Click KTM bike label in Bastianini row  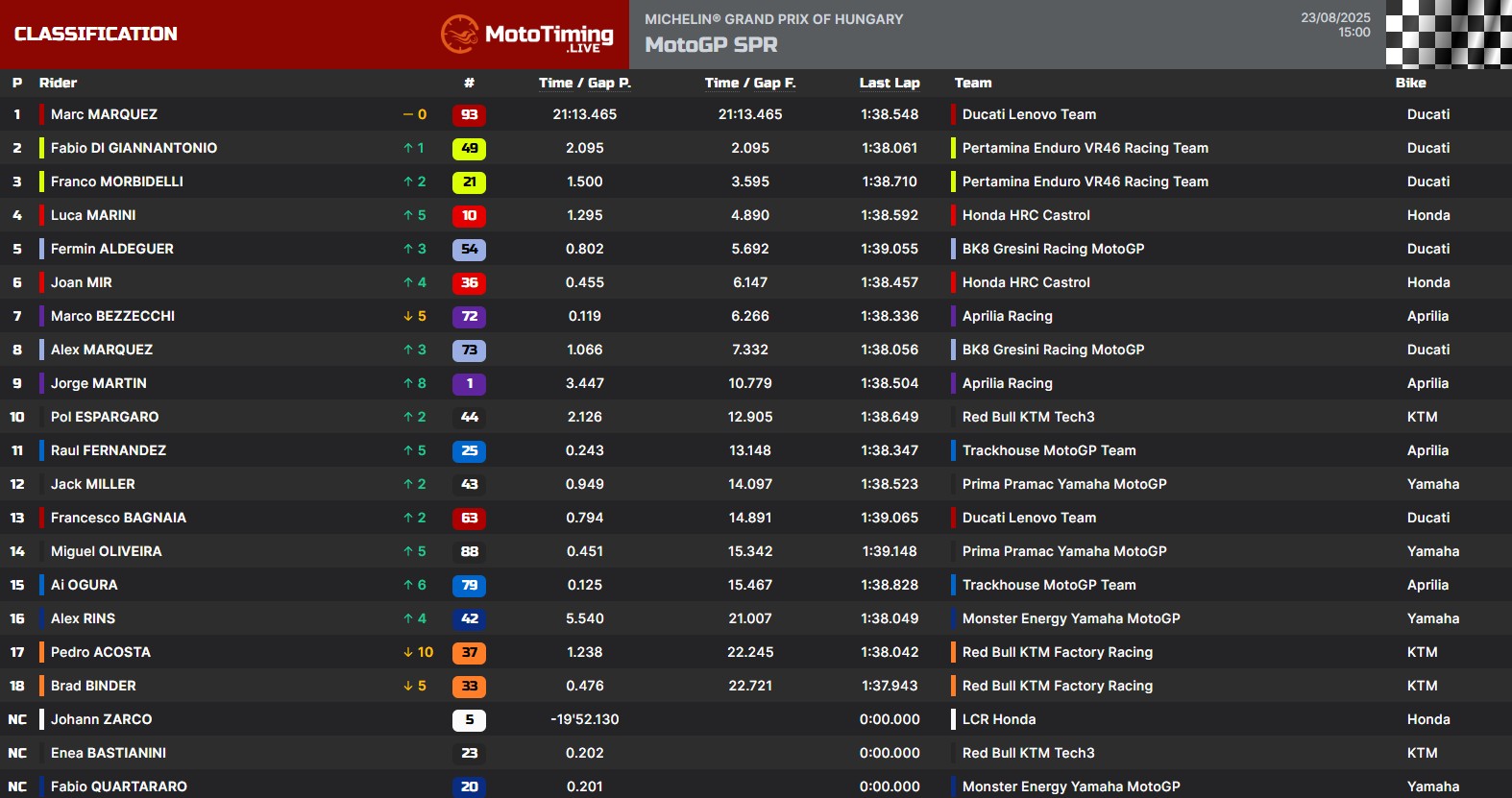[x=1423, y=753]
